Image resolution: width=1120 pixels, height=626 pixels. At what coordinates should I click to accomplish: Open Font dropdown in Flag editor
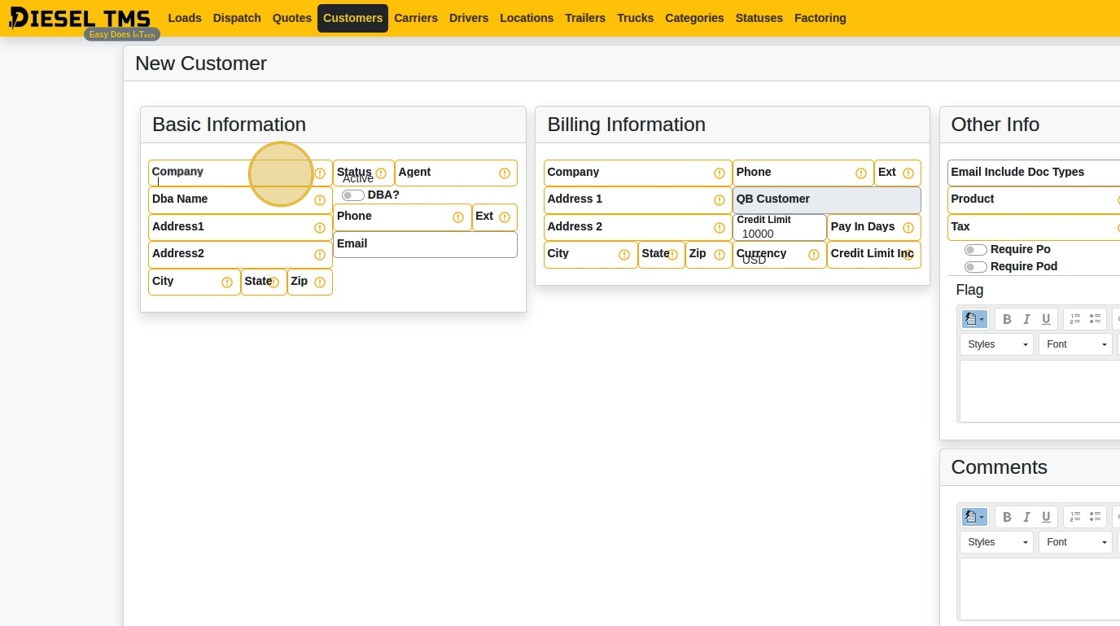pos(1075,345)
